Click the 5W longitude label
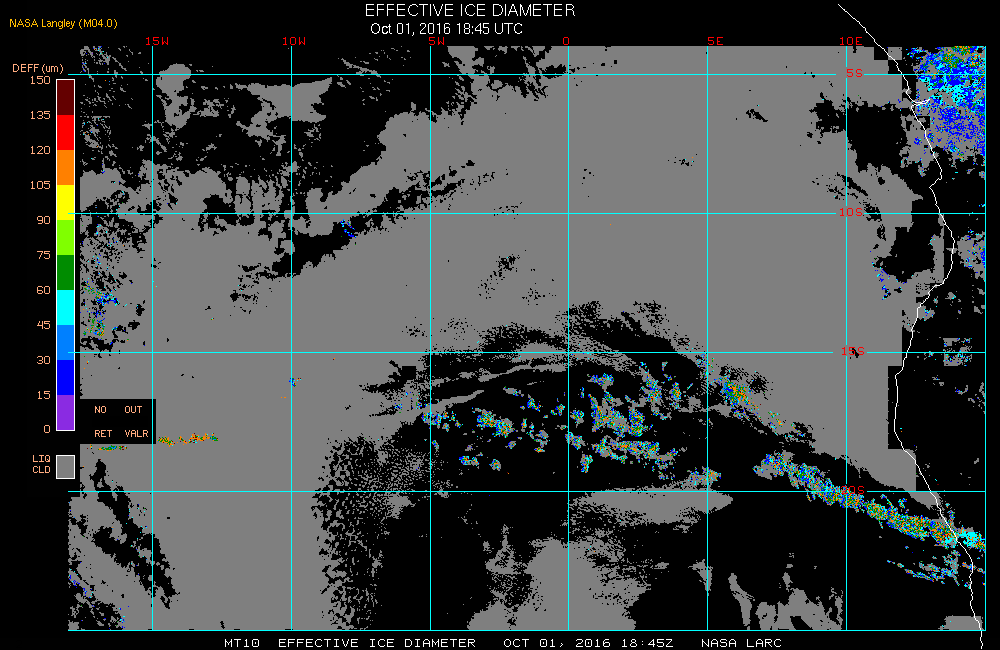The image size is (1000, 650). point(437,41)
